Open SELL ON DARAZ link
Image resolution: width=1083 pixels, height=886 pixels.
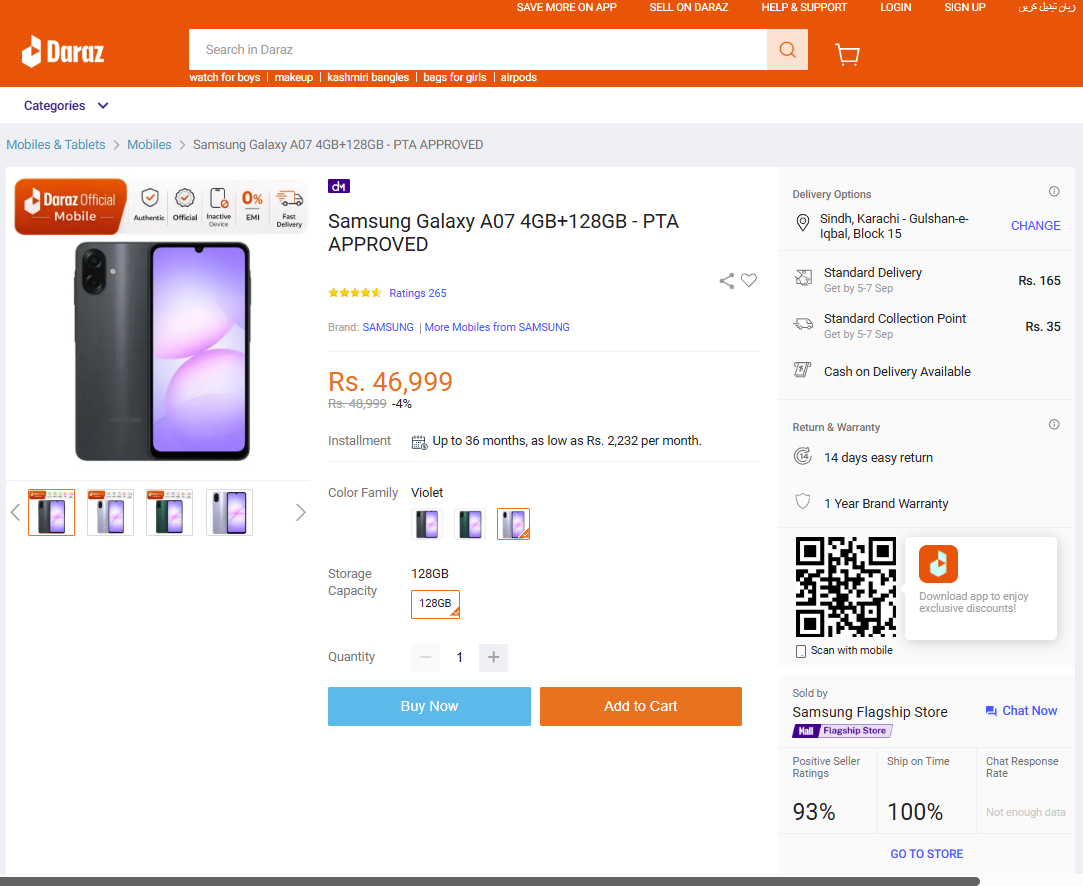pyautogui.click(x=689, y=7)
